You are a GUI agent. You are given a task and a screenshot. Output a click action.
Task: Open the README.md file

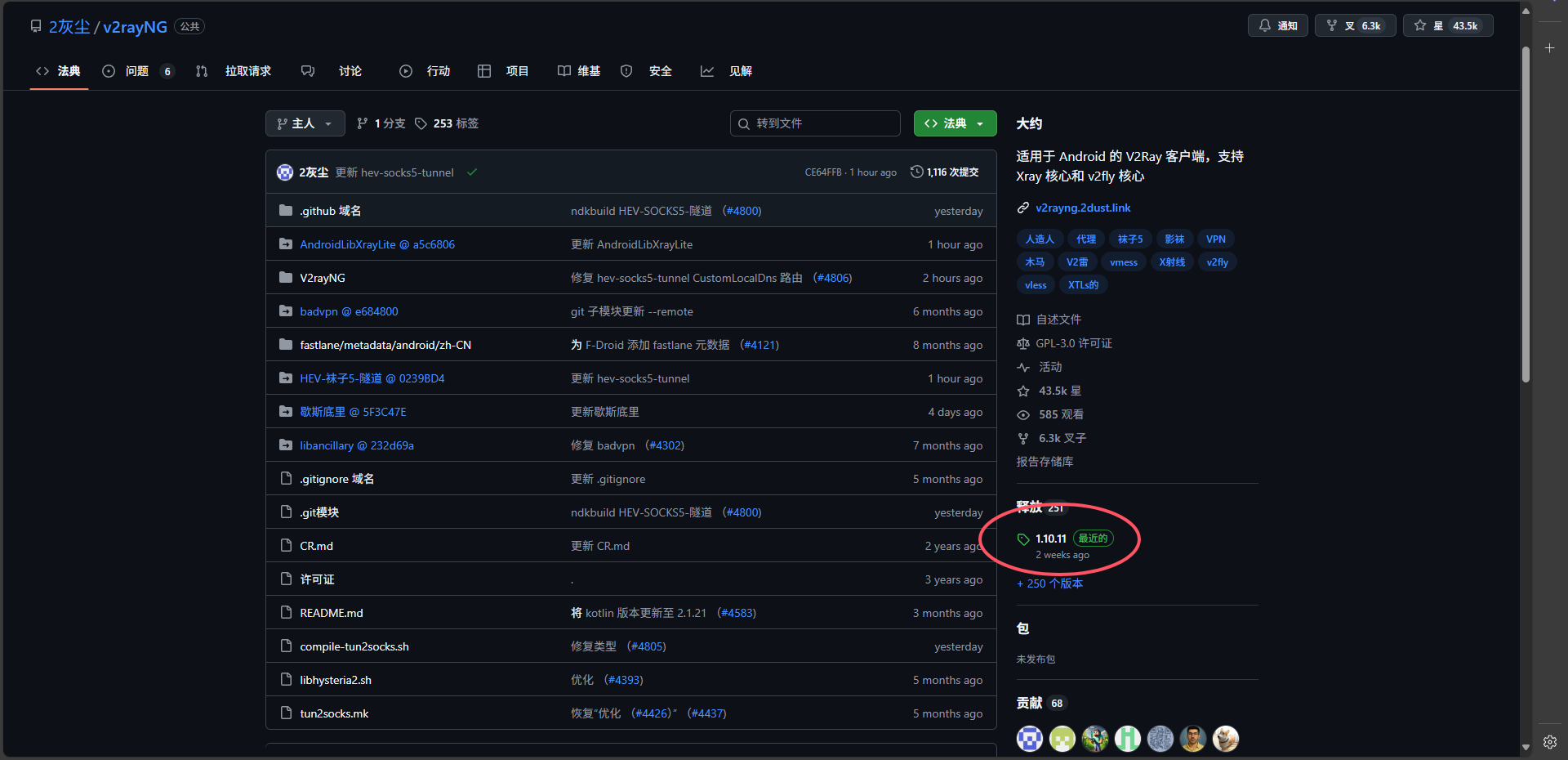[332, 613]
